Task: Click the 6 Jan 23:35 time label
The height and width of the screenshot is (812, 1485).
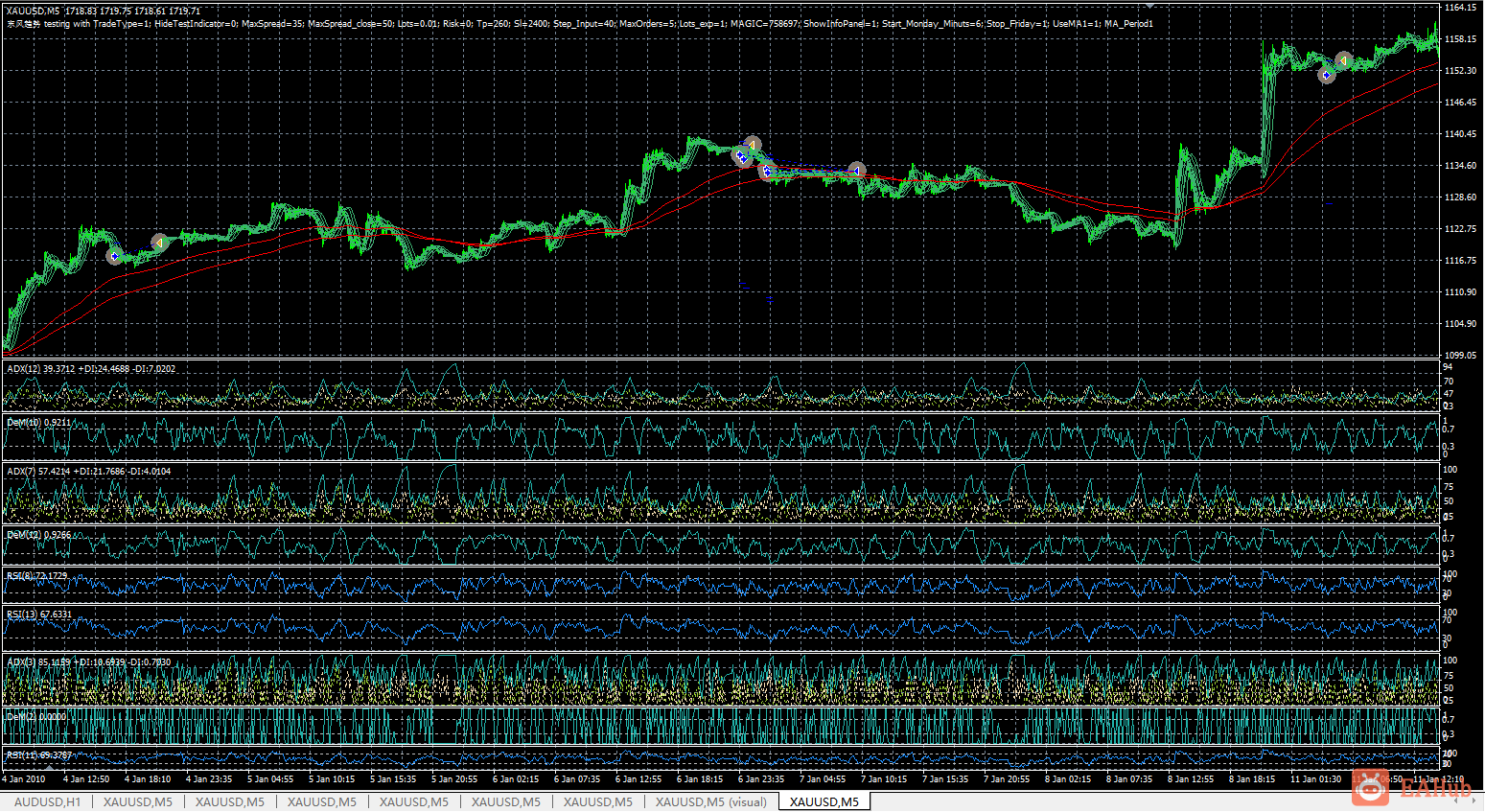Action: (x=761, y=779)
